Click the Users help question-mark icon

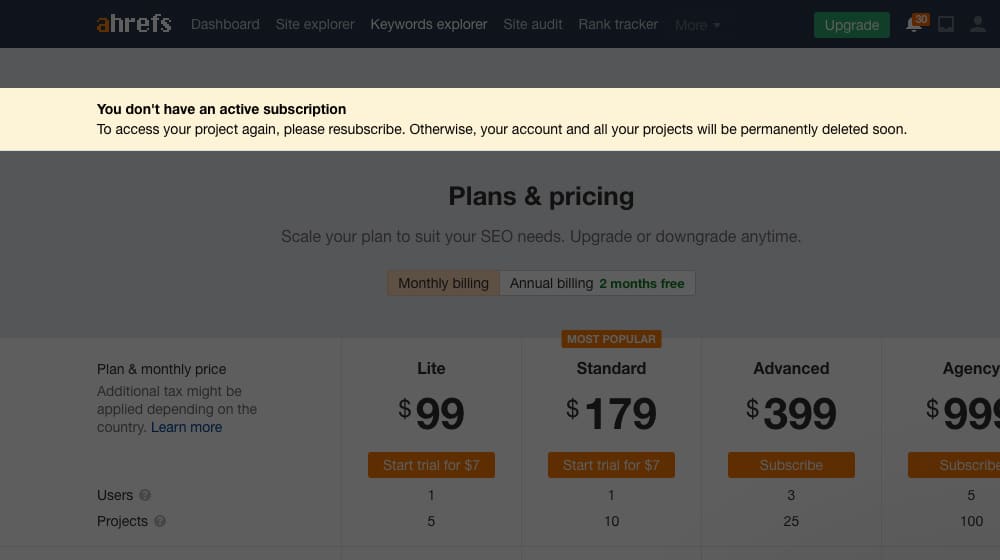(x=146, y=496)
